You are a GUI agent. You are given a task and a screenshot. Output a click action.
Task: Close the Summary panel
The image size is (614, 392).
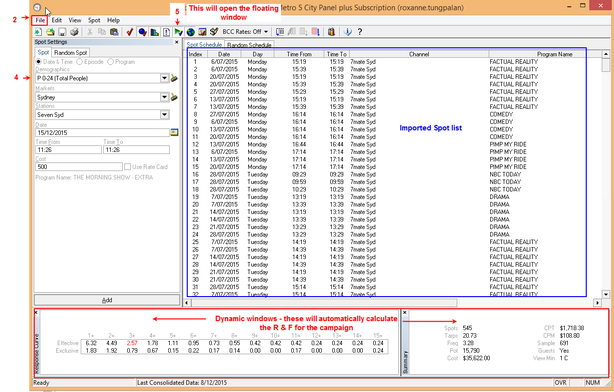point(405,313)
